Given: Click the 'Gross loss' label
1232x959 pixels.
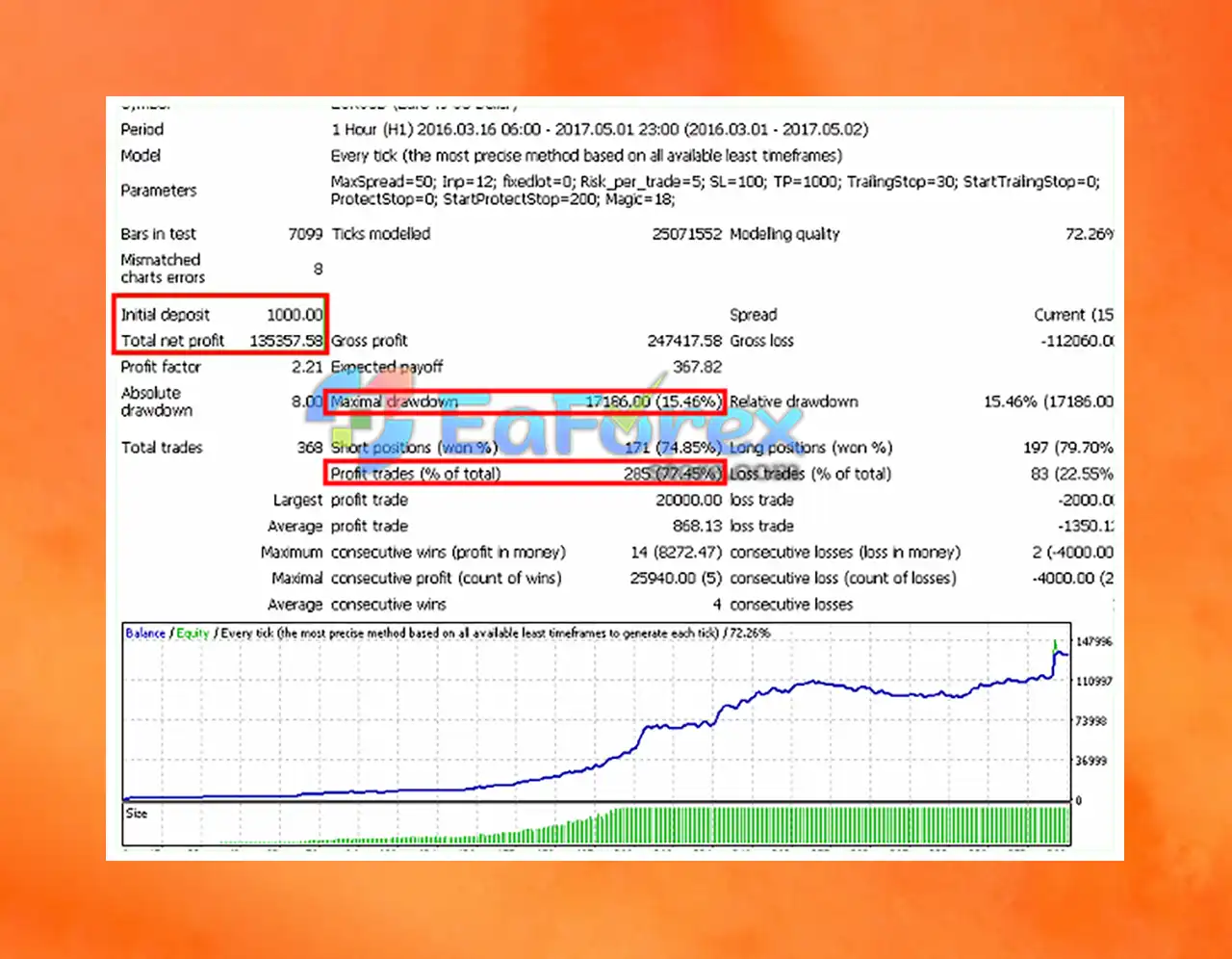Looking at the screenshot, I should click(761, 340).
